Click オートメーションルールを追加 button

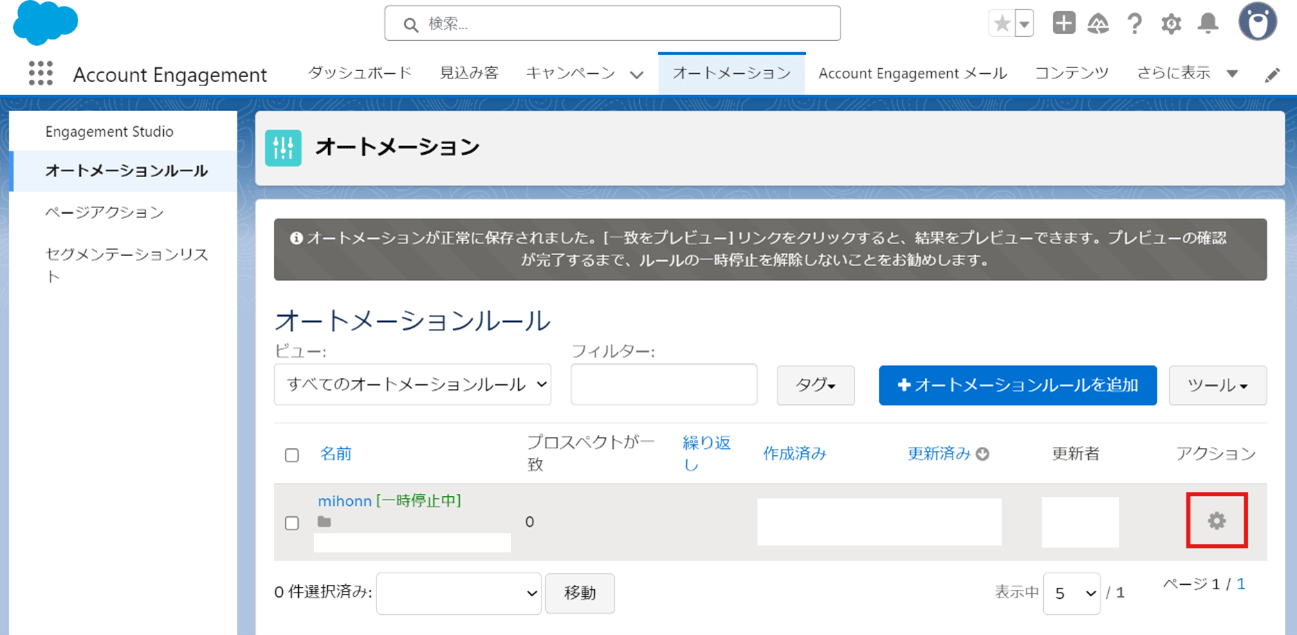(1017, 385)
